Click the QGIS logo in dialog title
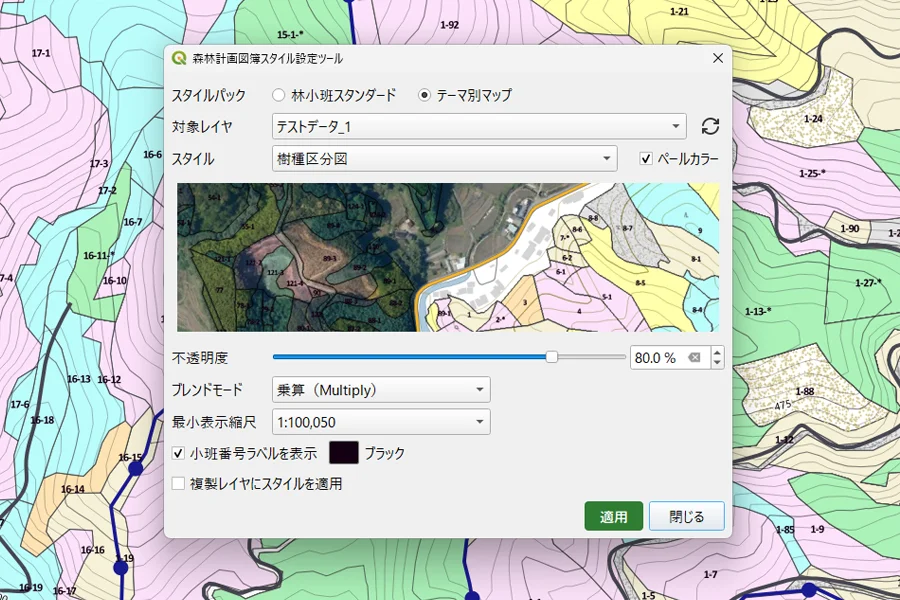The image size is (900, 600). click(179, 58)
